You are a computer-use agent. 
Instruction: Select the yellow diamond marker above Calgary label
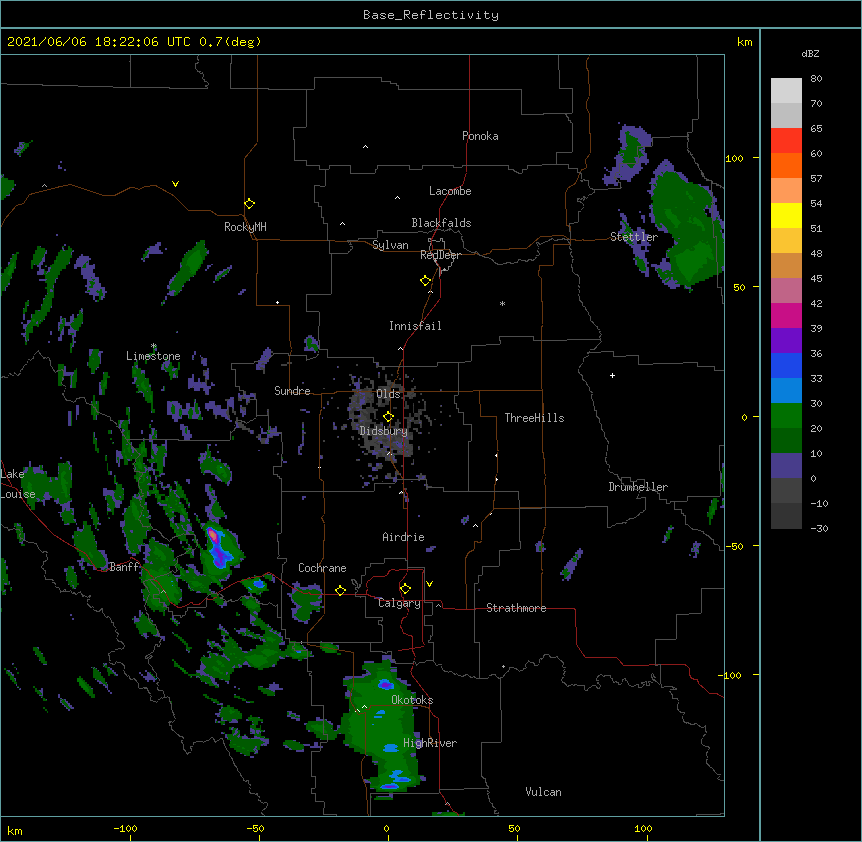(405, 589)
